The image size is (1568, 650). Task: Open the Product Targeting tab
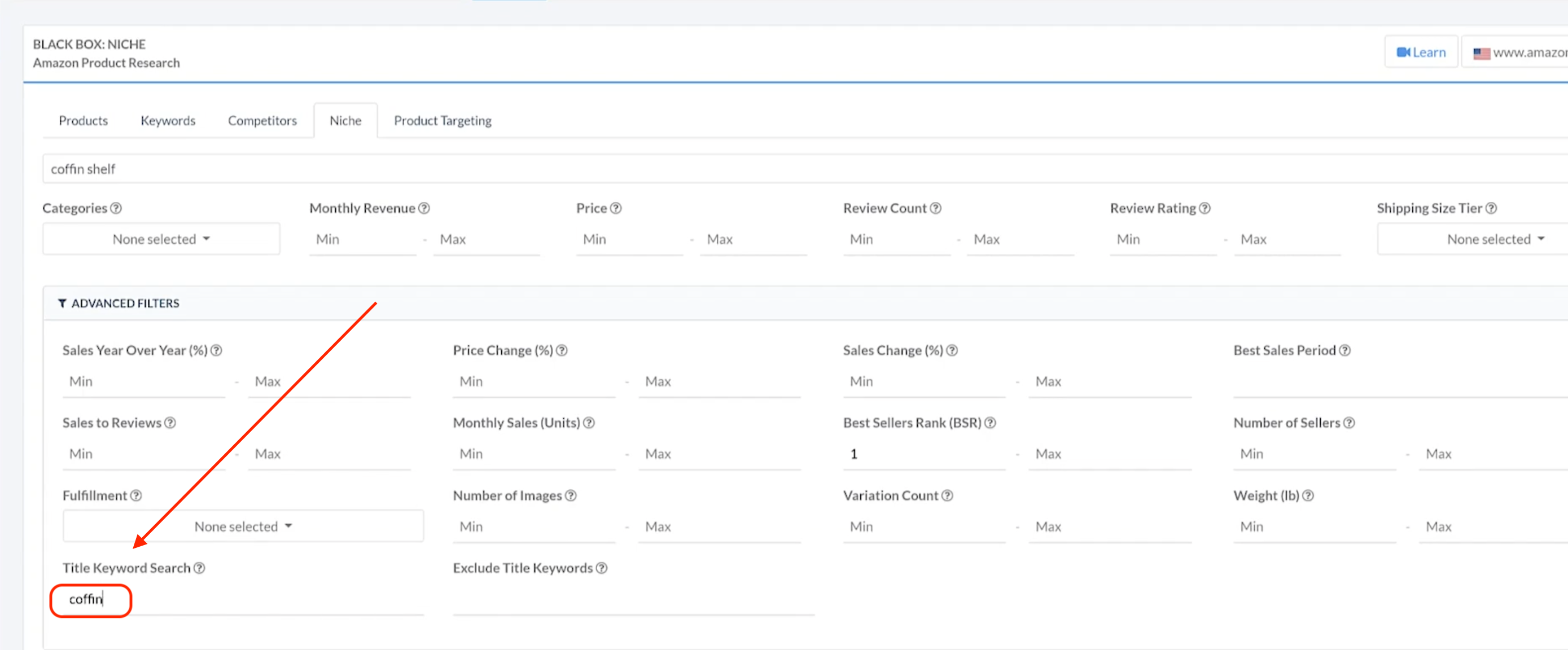click(443, 121)
